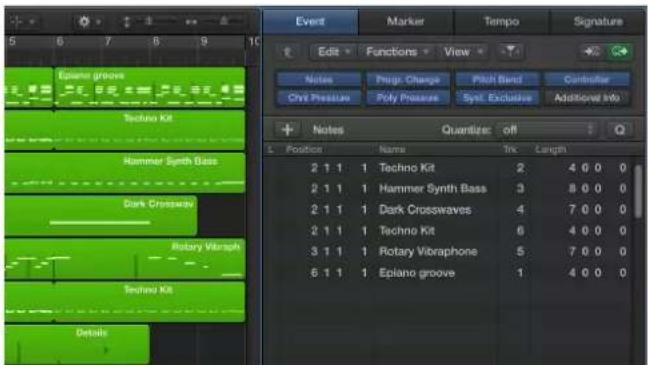
Task: Select the Techno Kit row on track 2
Action: pos(448,168)
